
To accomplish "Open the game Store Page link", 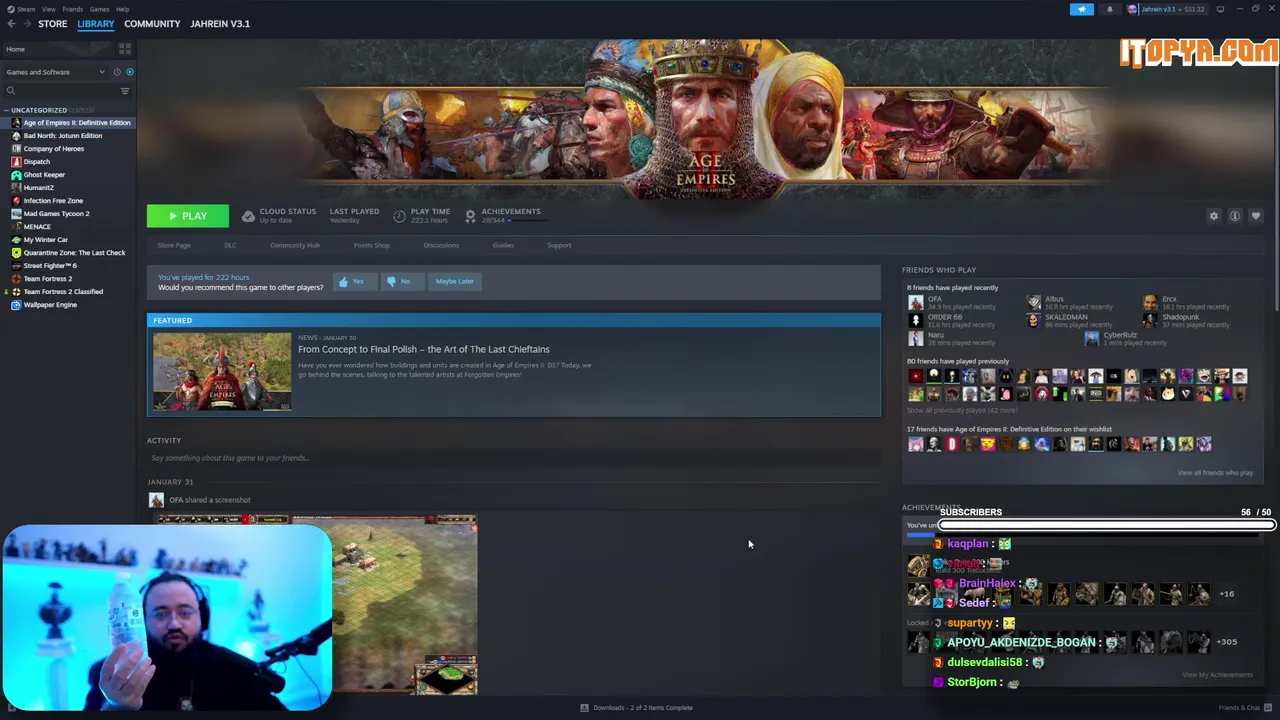I will point(174,245).
